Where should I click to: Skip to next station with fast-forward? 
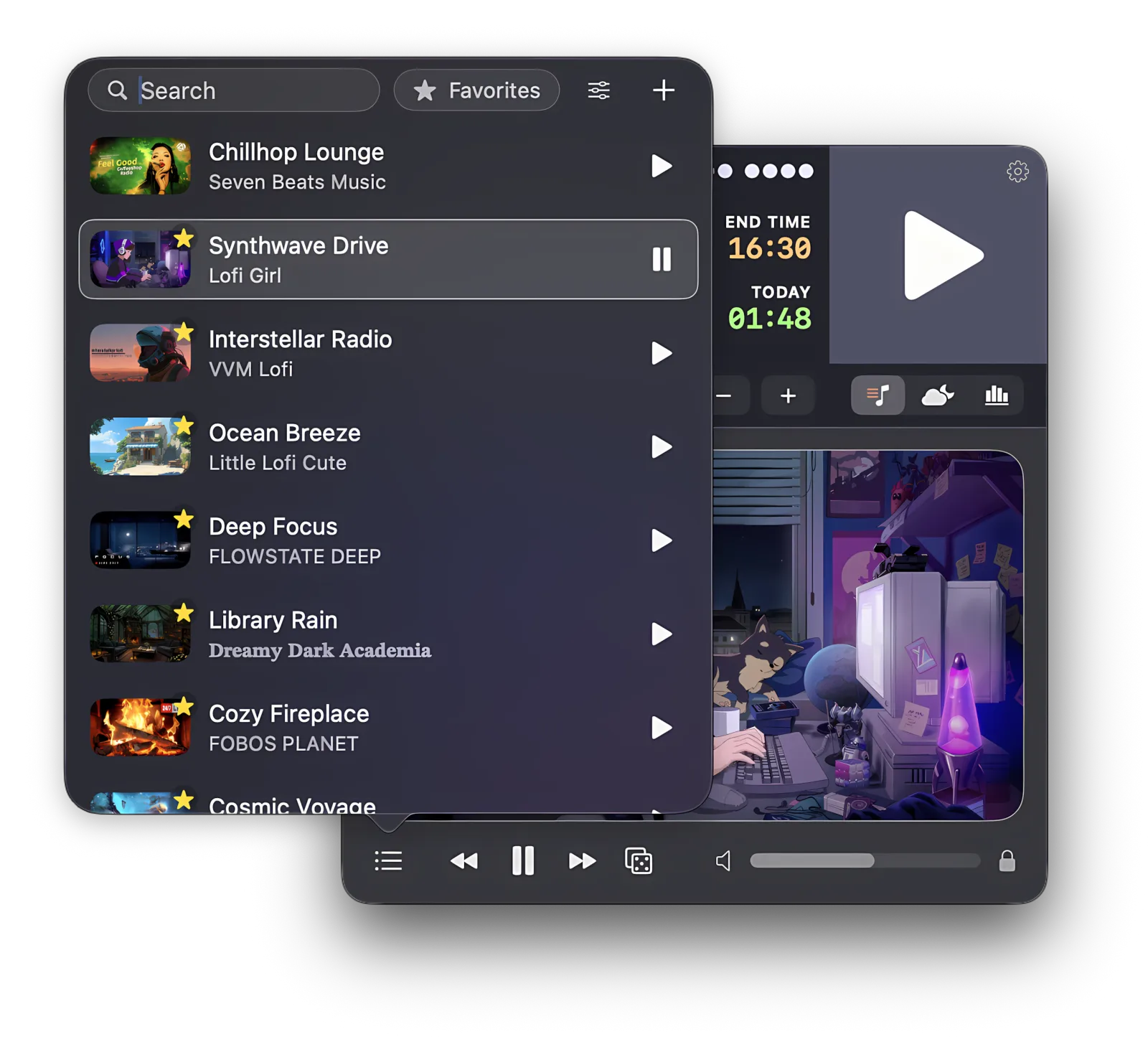click(582, 860)
